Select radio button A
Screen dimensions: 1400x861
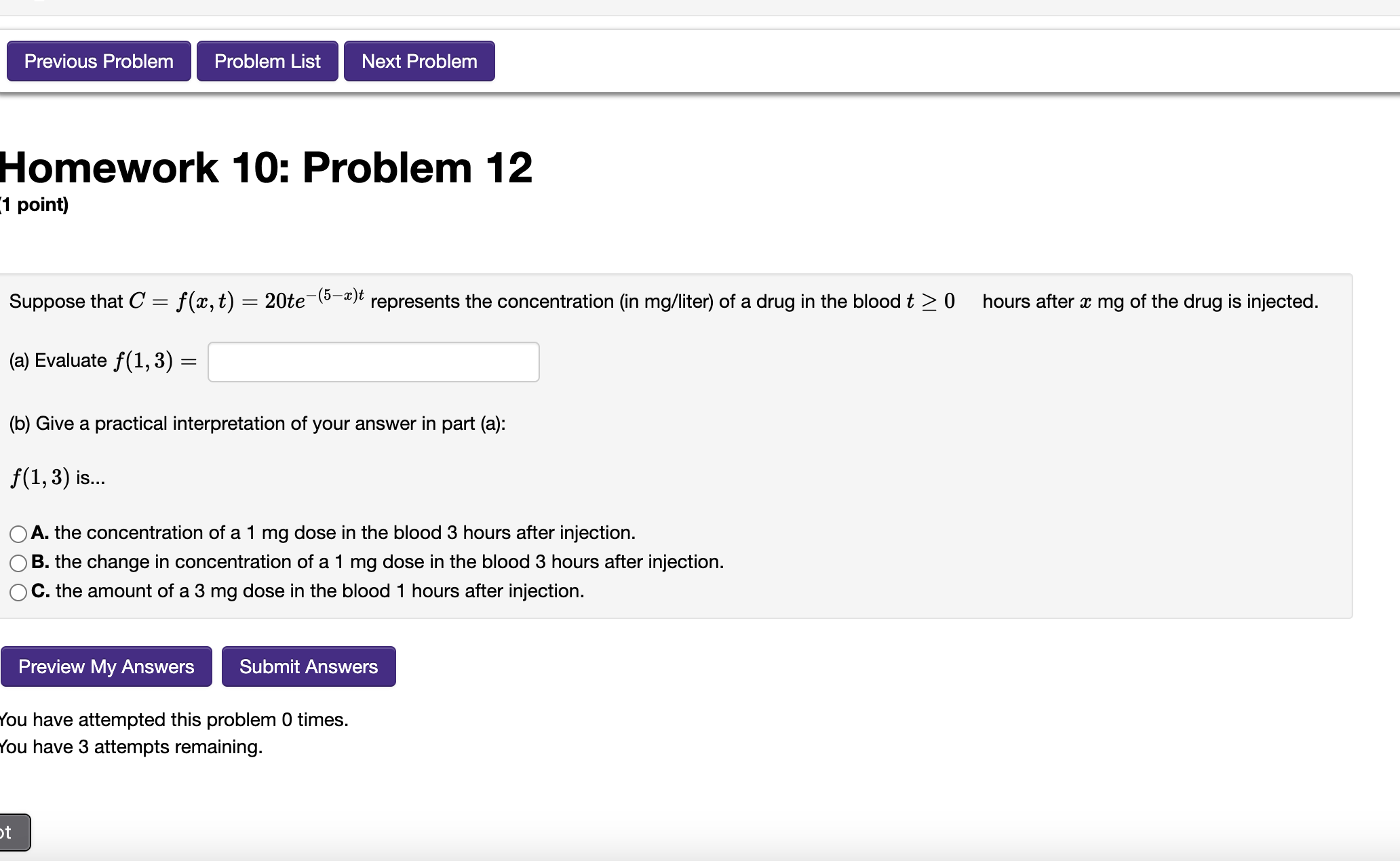point(17,534)
